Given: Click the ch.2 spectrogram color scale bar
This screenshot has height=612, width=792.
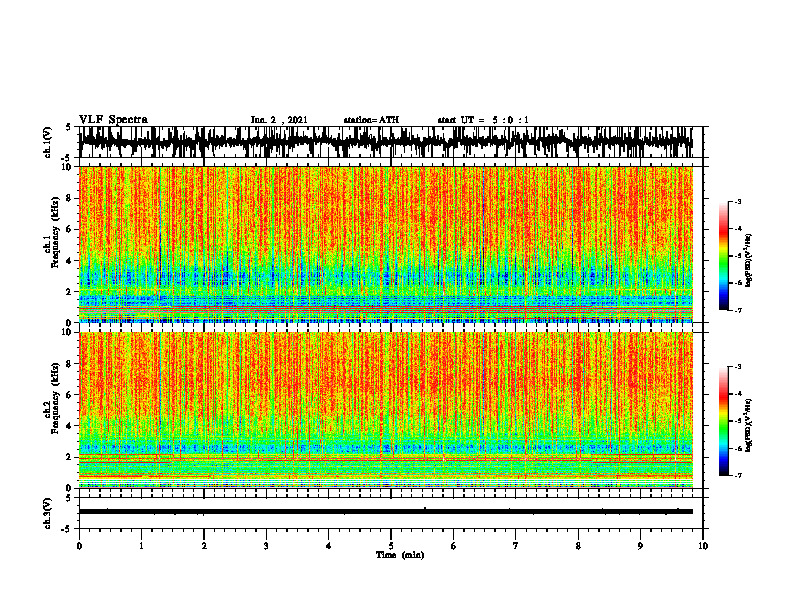Looking at the screenshot, I should click(x=723, y=421).
